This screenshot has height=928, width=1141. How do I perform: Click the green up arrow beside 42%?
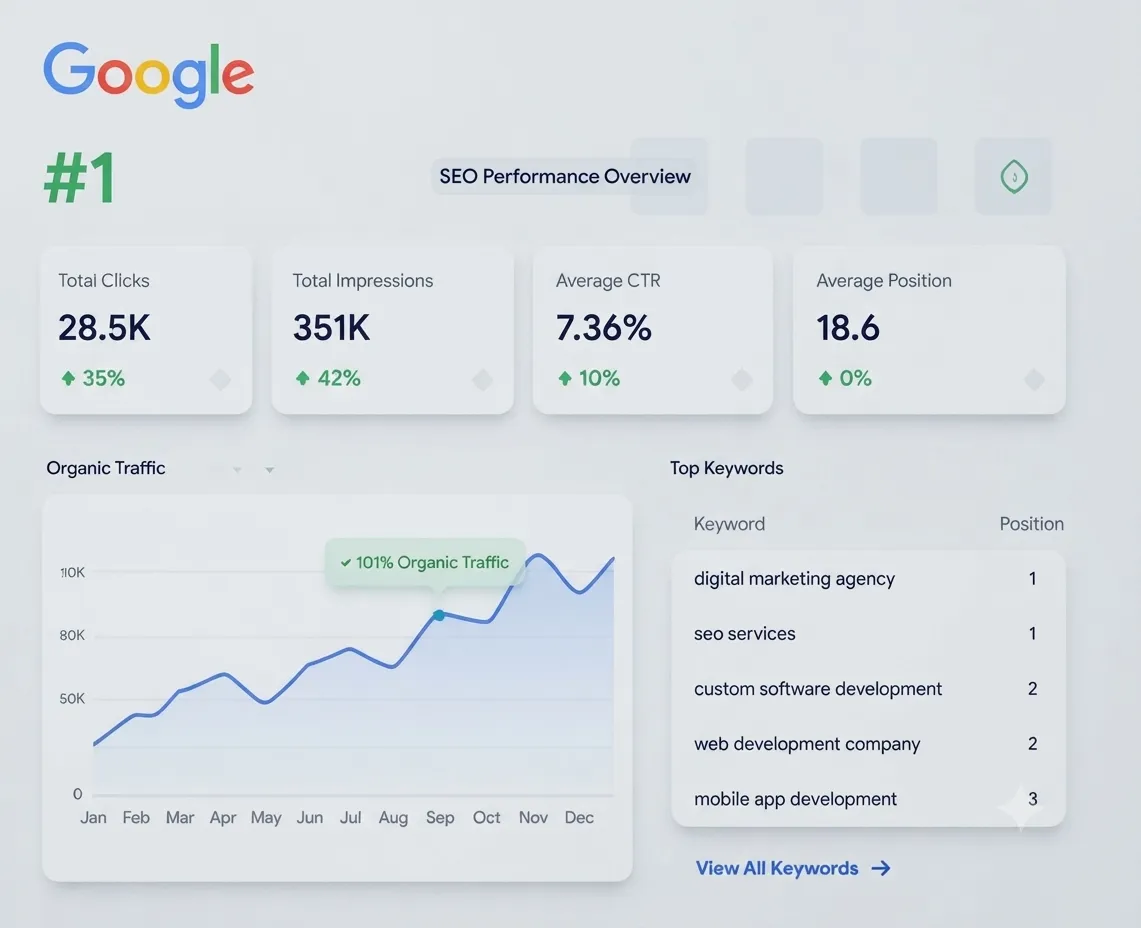[303, 378]
